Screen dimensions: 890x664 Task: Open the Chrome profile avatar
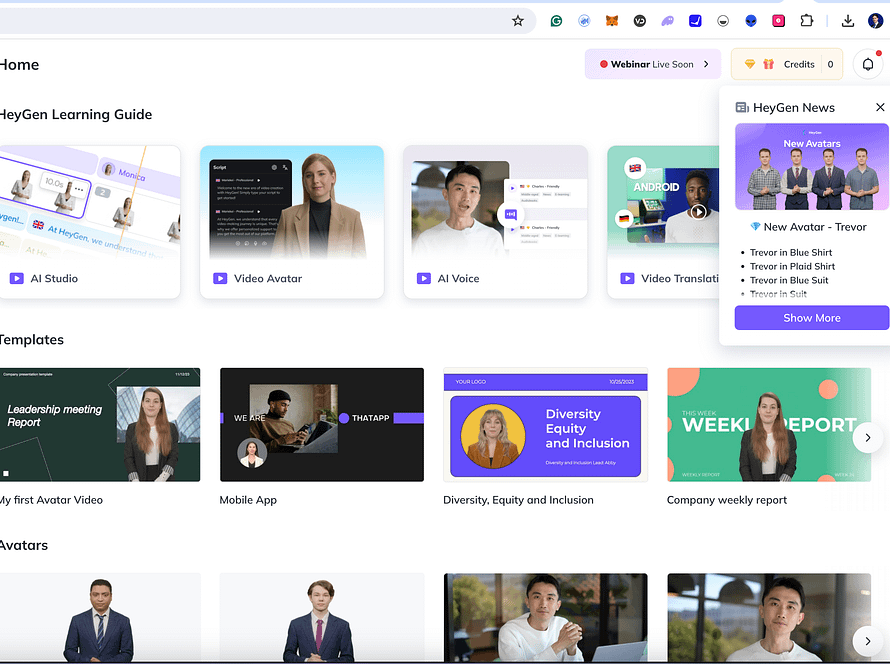pos(876,21)
